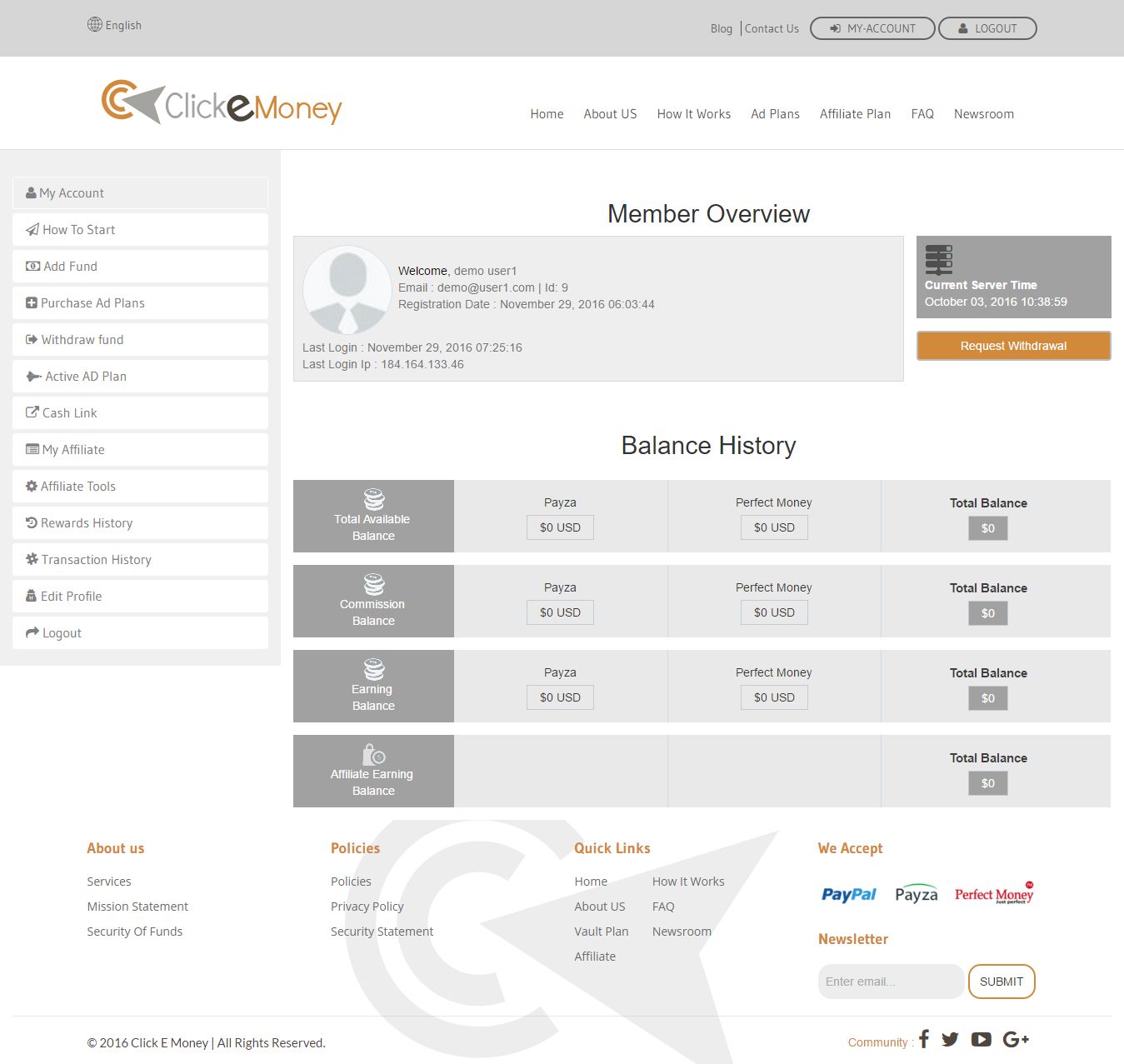The width and height of the screenshot is (1124, 1064).
Task: Focus the newsletter Enter email field
Action: [x=891, y=982]
